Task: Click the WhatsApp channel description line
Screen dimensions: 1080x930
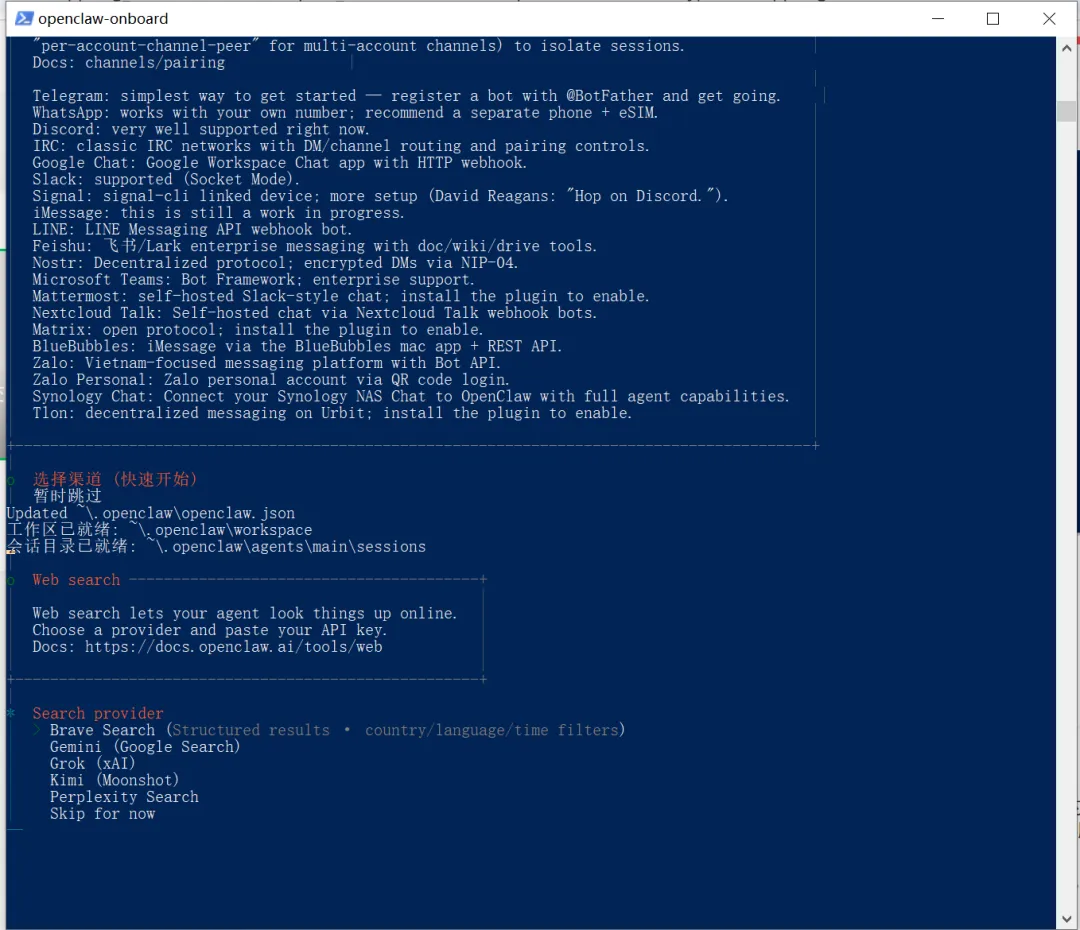Action: (345, 112)
